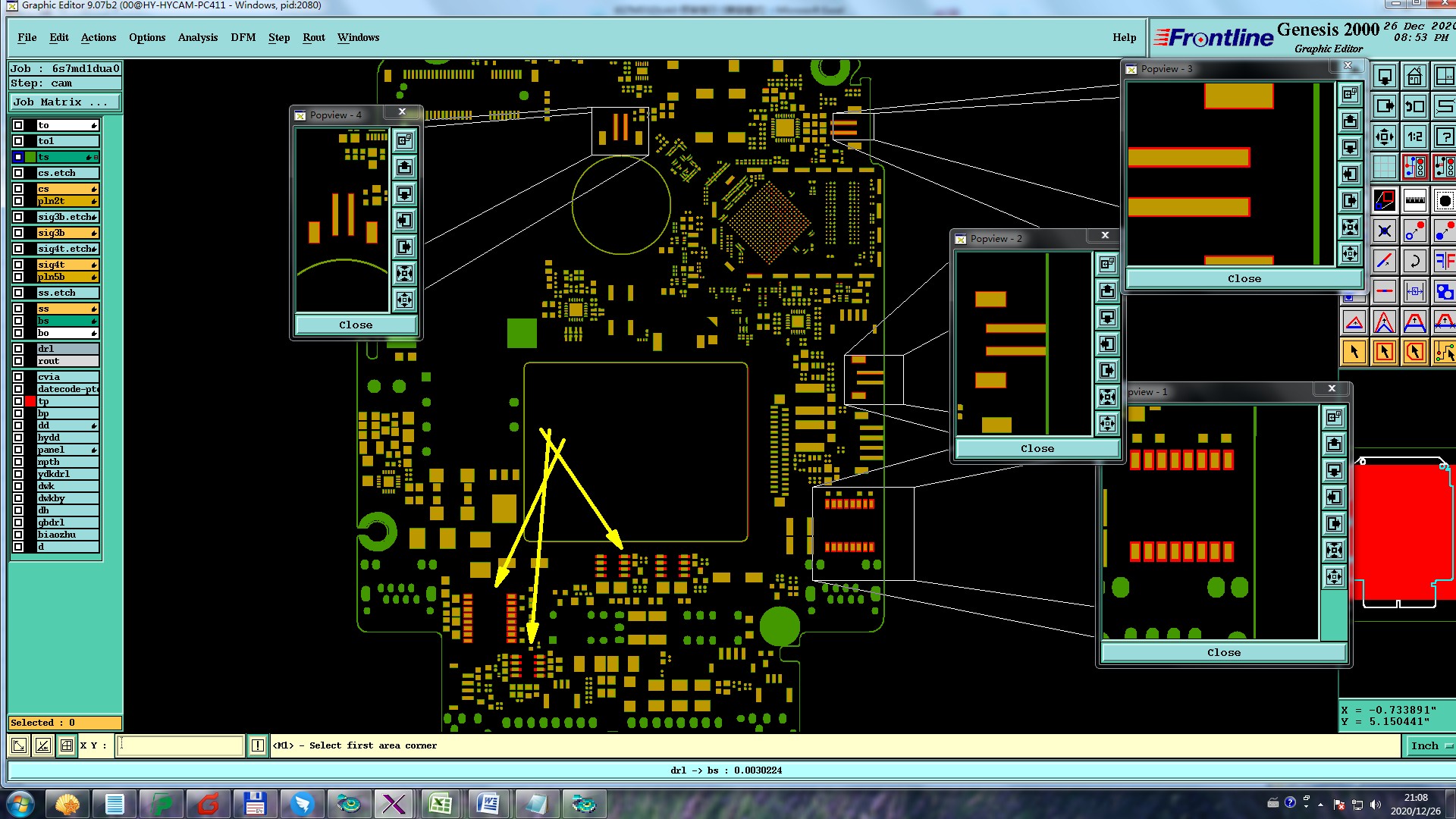Select the rotate arrow tool icon
The image size is (1456, 819).
pos(1414,262)
